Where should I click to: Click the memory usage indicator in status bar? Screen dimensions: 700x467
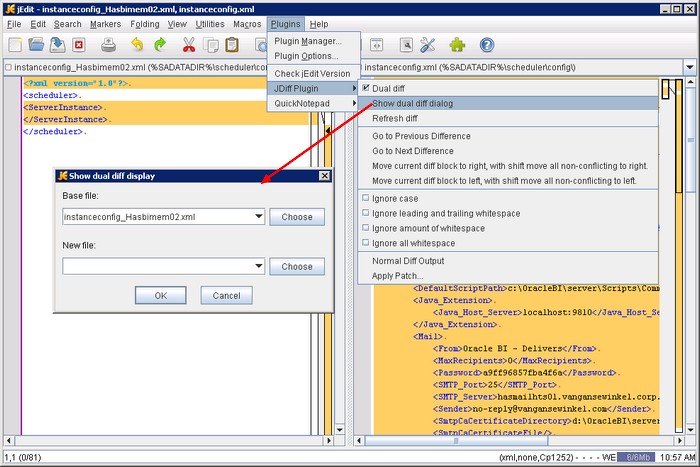[637, 456]
